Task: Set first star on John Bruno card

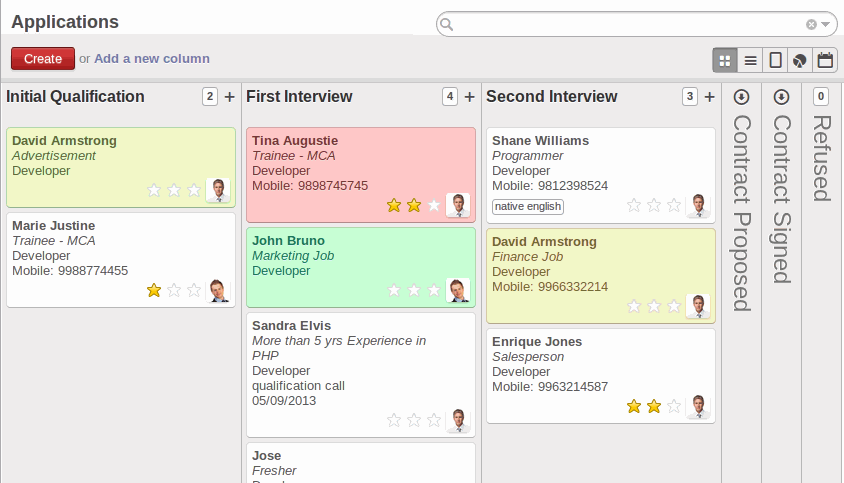Action: tap(394, 290)
